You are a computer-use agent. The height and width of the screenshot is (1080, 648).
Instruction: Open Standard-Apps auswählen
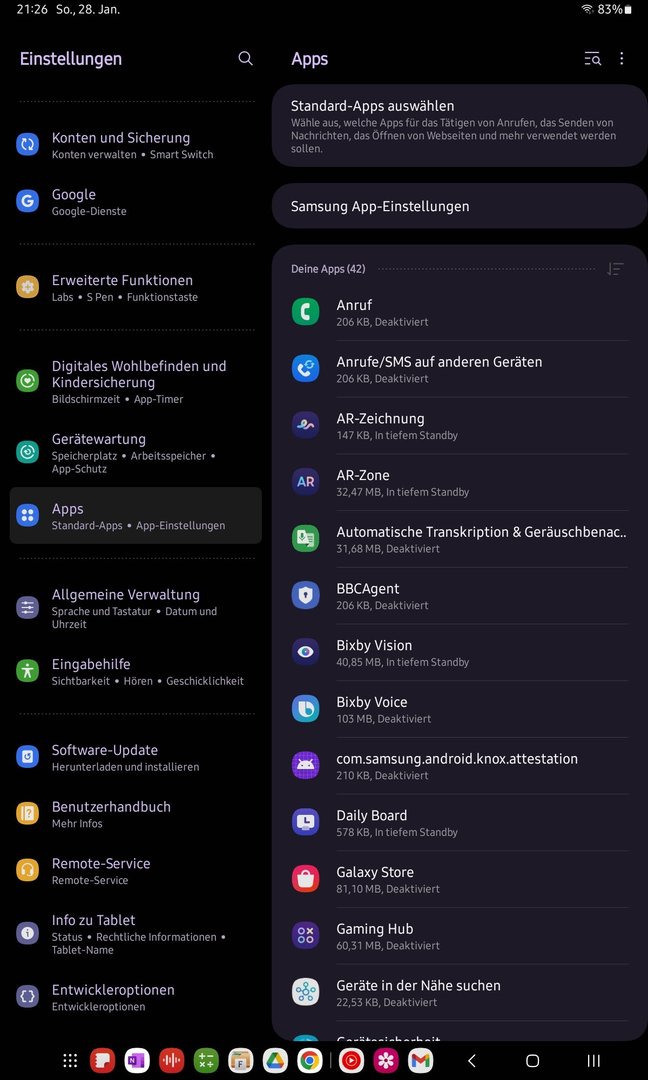coord(459,126)
